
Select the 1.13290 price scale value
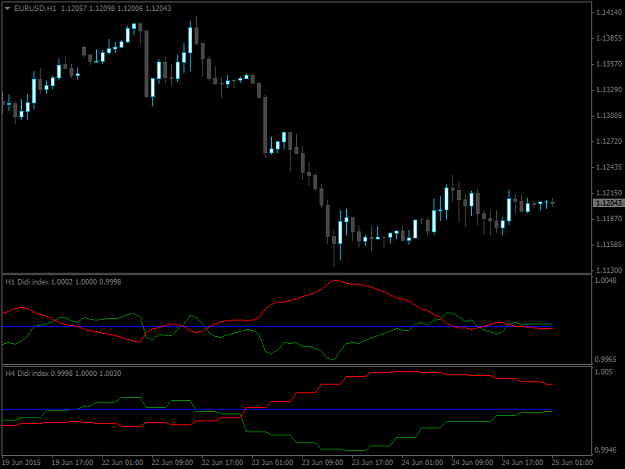(x=609, y=90)
